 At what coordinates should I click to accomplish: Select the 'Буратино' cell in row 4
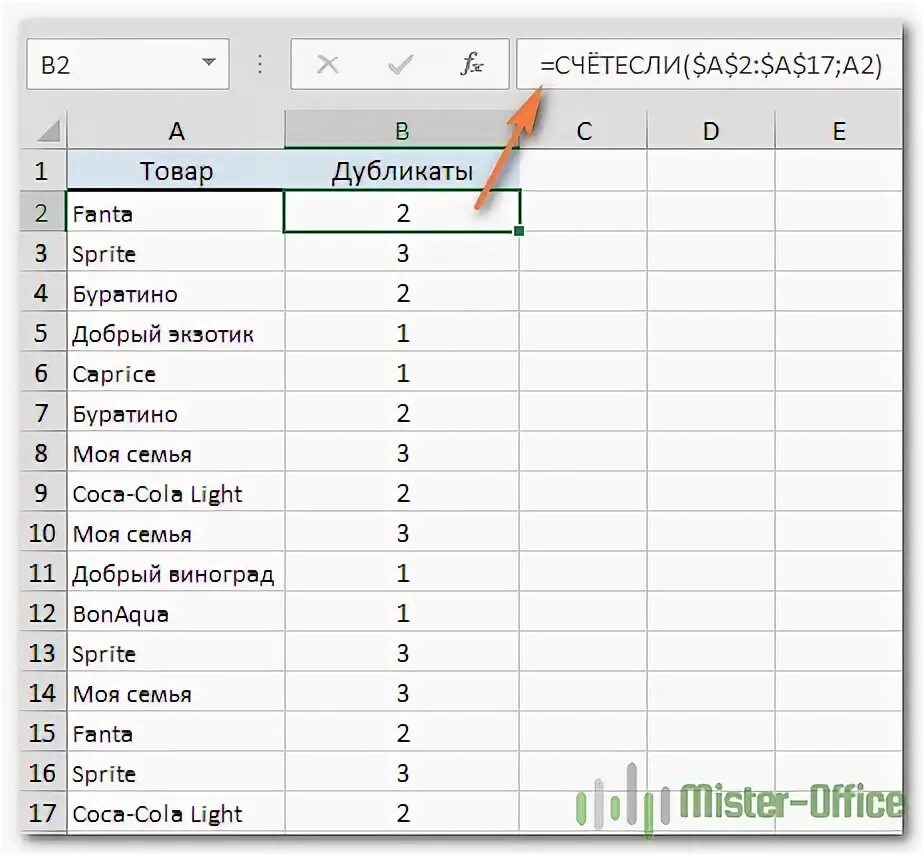pos(176,292)
